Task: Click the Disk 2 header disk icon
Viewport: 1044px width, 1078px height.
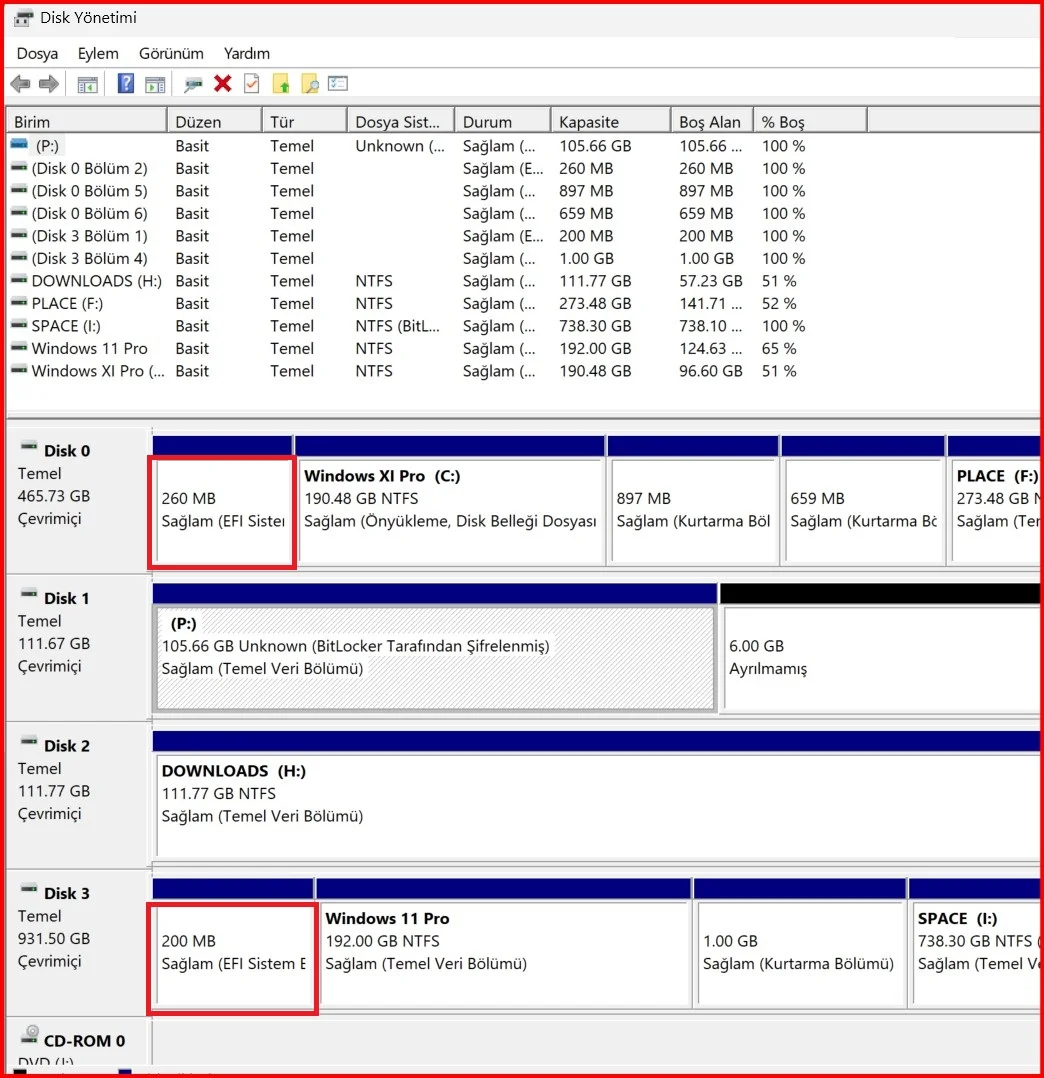Action: [29, 741]
